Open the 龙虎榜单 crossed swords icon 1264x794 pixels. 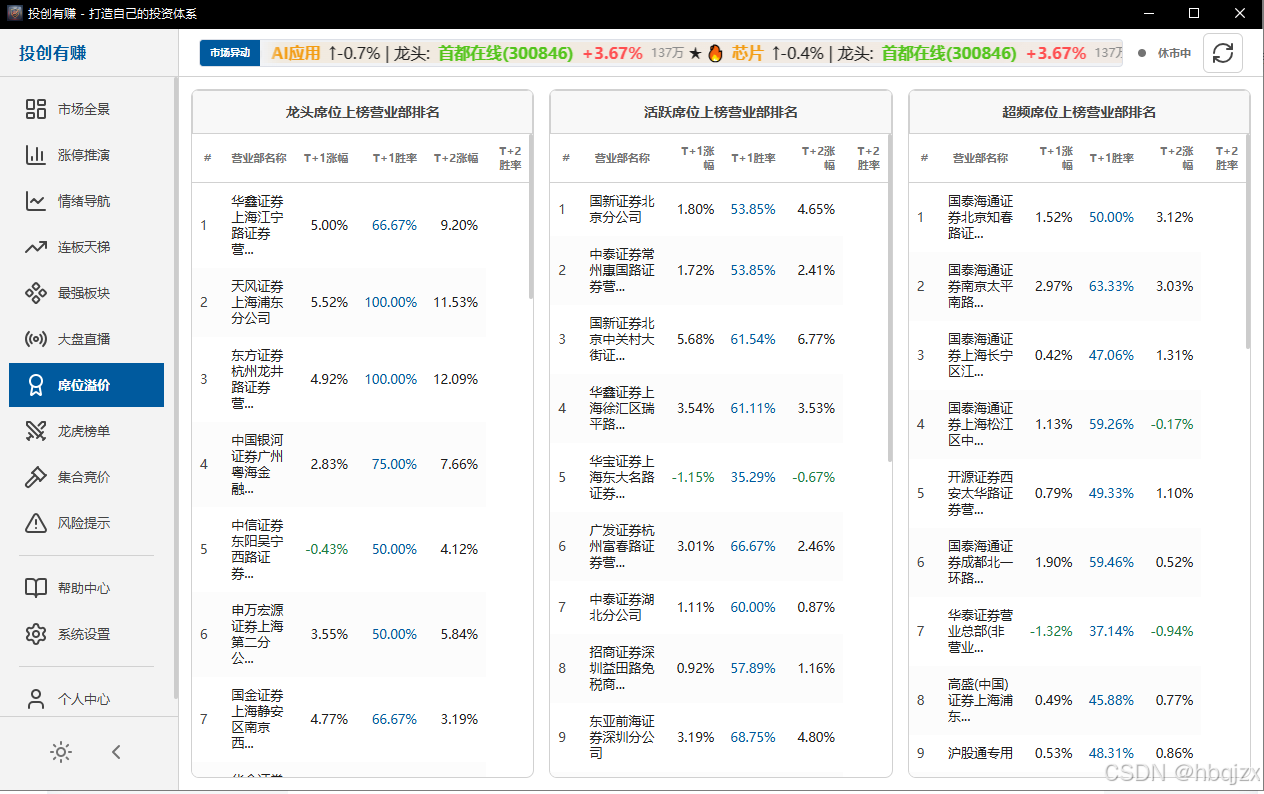pos(36,431)
